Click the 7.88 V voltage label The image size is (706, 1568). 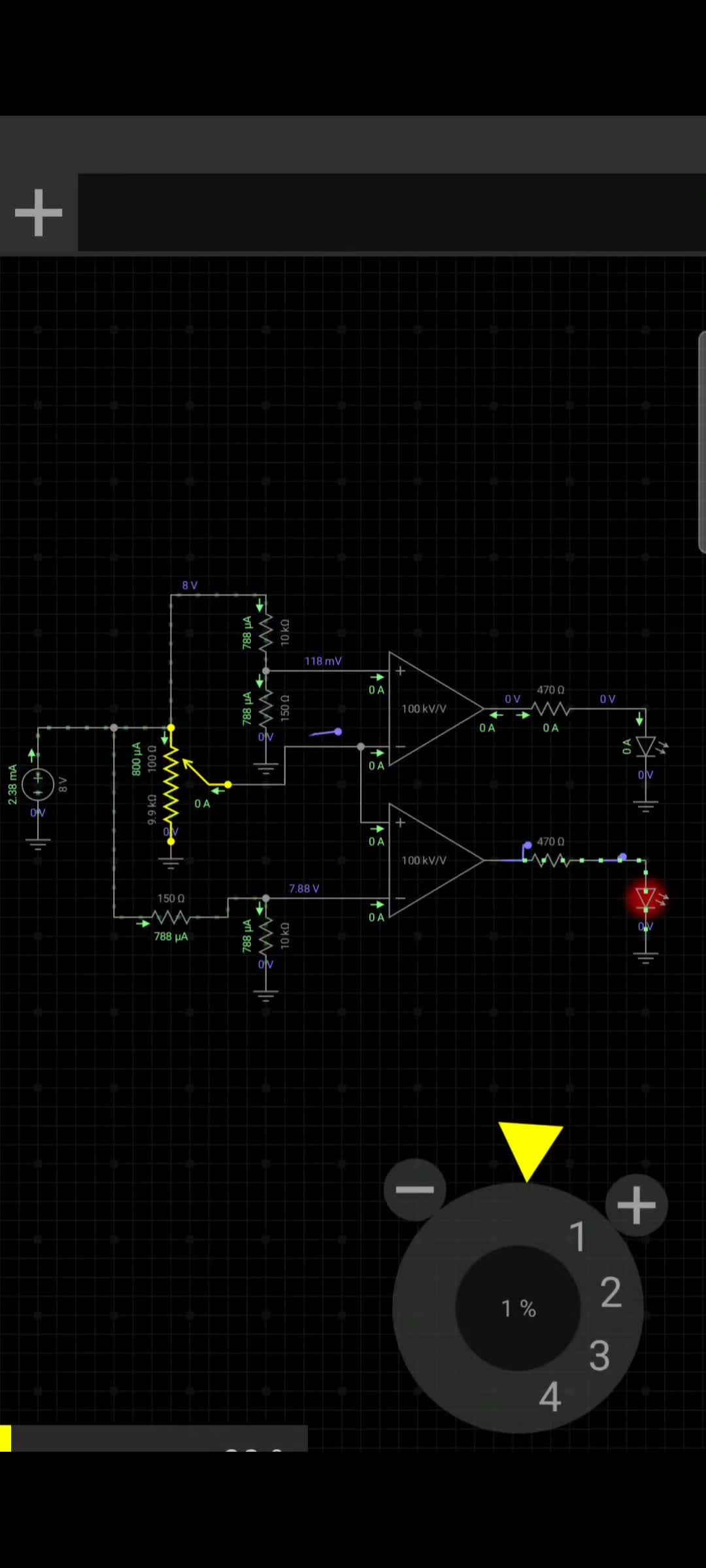tap(304, 889)
